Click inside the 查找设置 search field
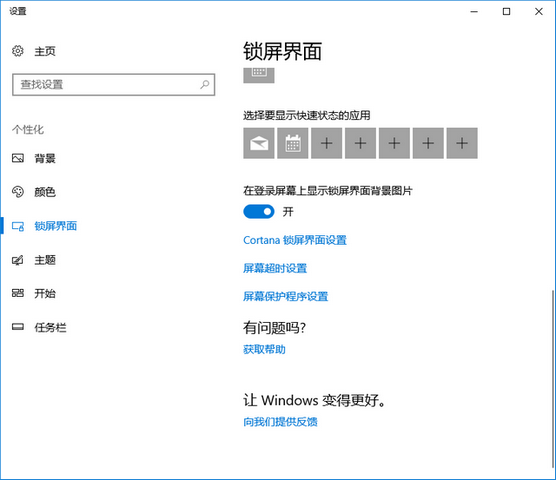The width and height of the screenshot is (556, 480). tap(113, 84)
